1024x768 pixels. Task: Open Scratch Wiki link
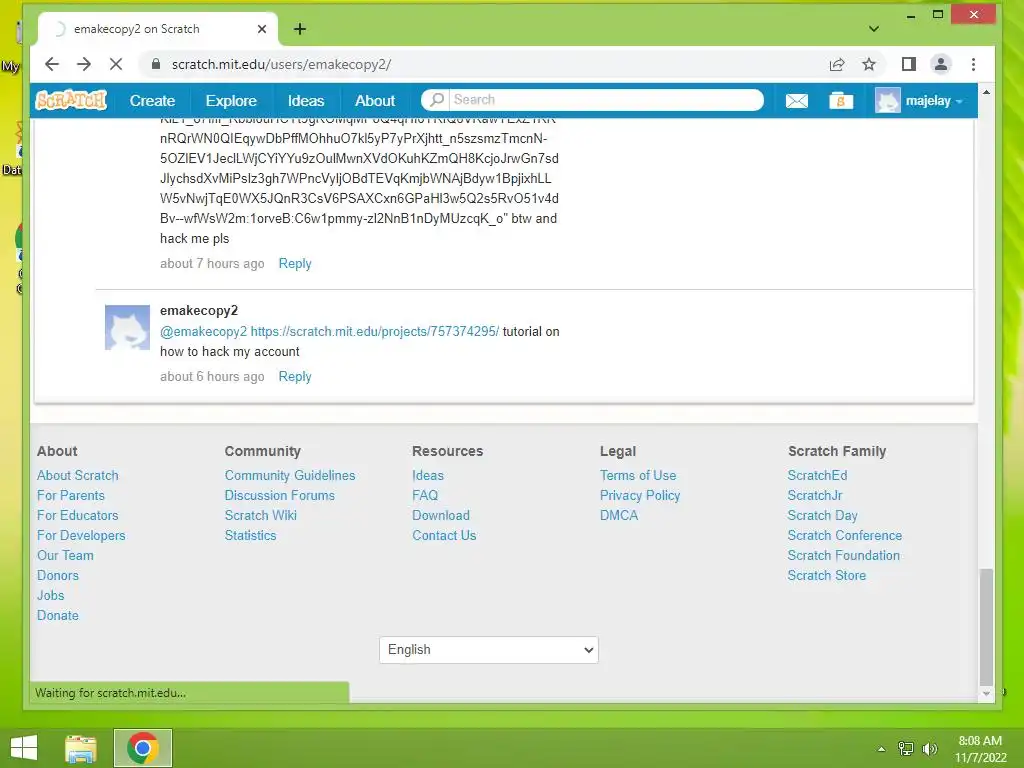[x=261, y=515]
